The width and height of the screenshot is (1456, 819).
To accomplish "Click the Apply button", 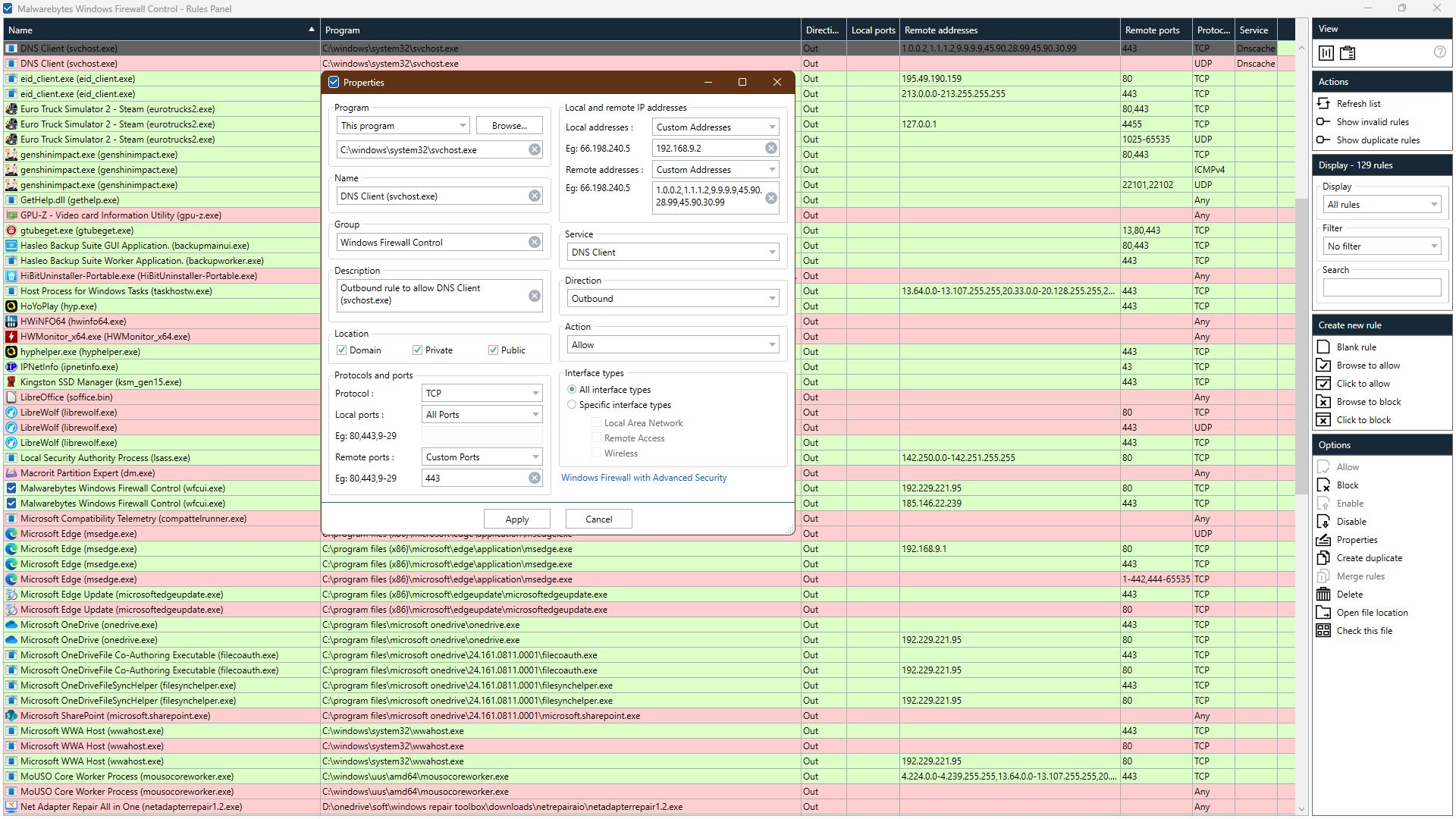I will coord(517,519).
